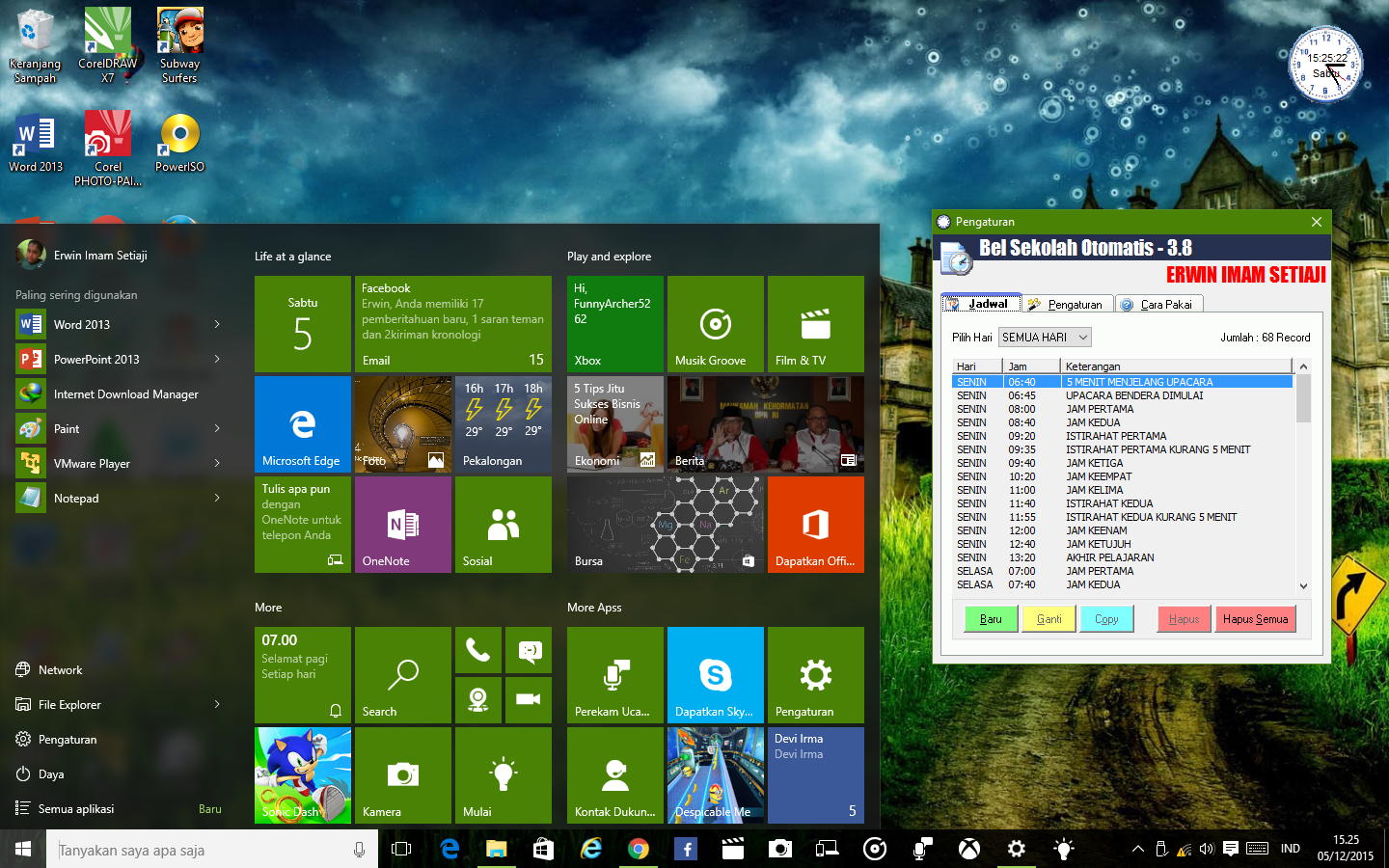This screenshot has width=1389, height=868.
Task: Open volume control in system tray
Action: coord(1206,849)
